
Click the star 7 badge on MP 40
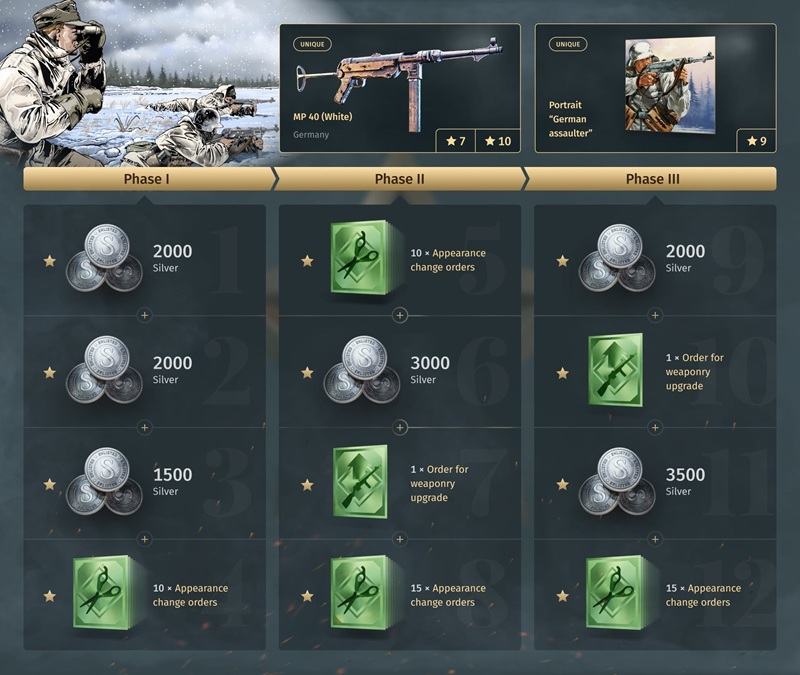click(x=456, y=141)
